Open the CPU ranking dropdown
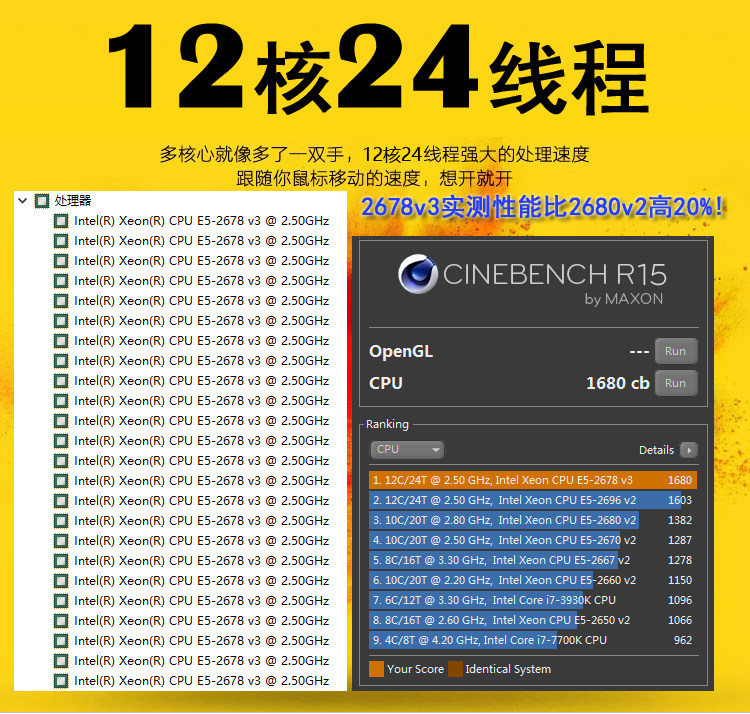750x714 pixels. coord(407,450)
